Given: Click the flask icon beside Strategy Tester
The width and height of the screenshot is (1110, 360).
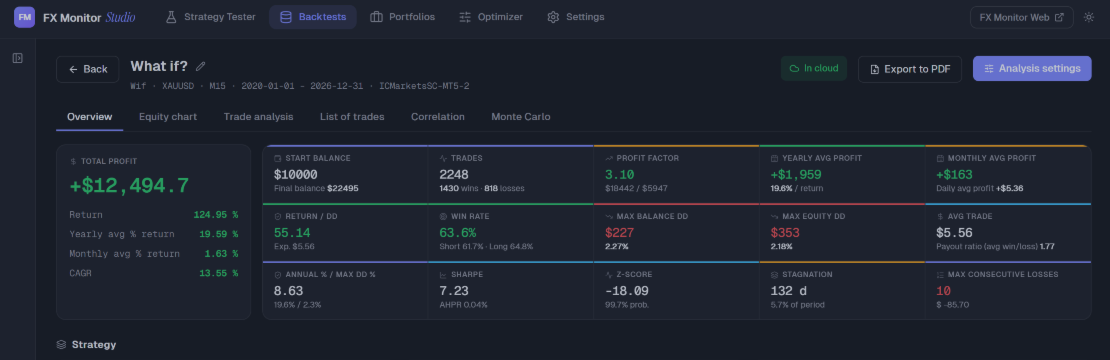Looking at the screenshot, I should click(171, 17).
